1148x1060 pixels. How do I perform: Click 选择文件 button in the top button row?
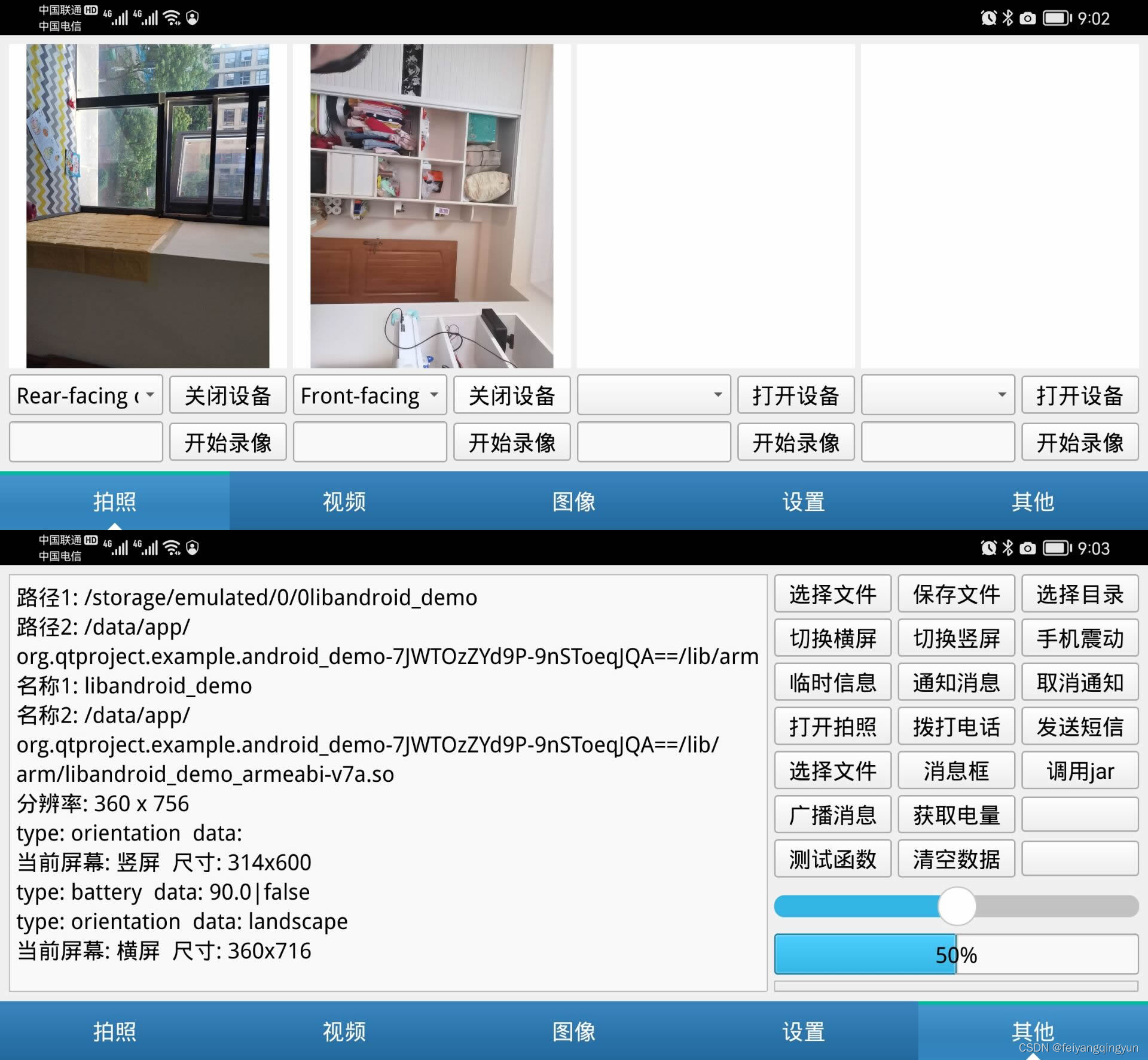pos(833,594)
